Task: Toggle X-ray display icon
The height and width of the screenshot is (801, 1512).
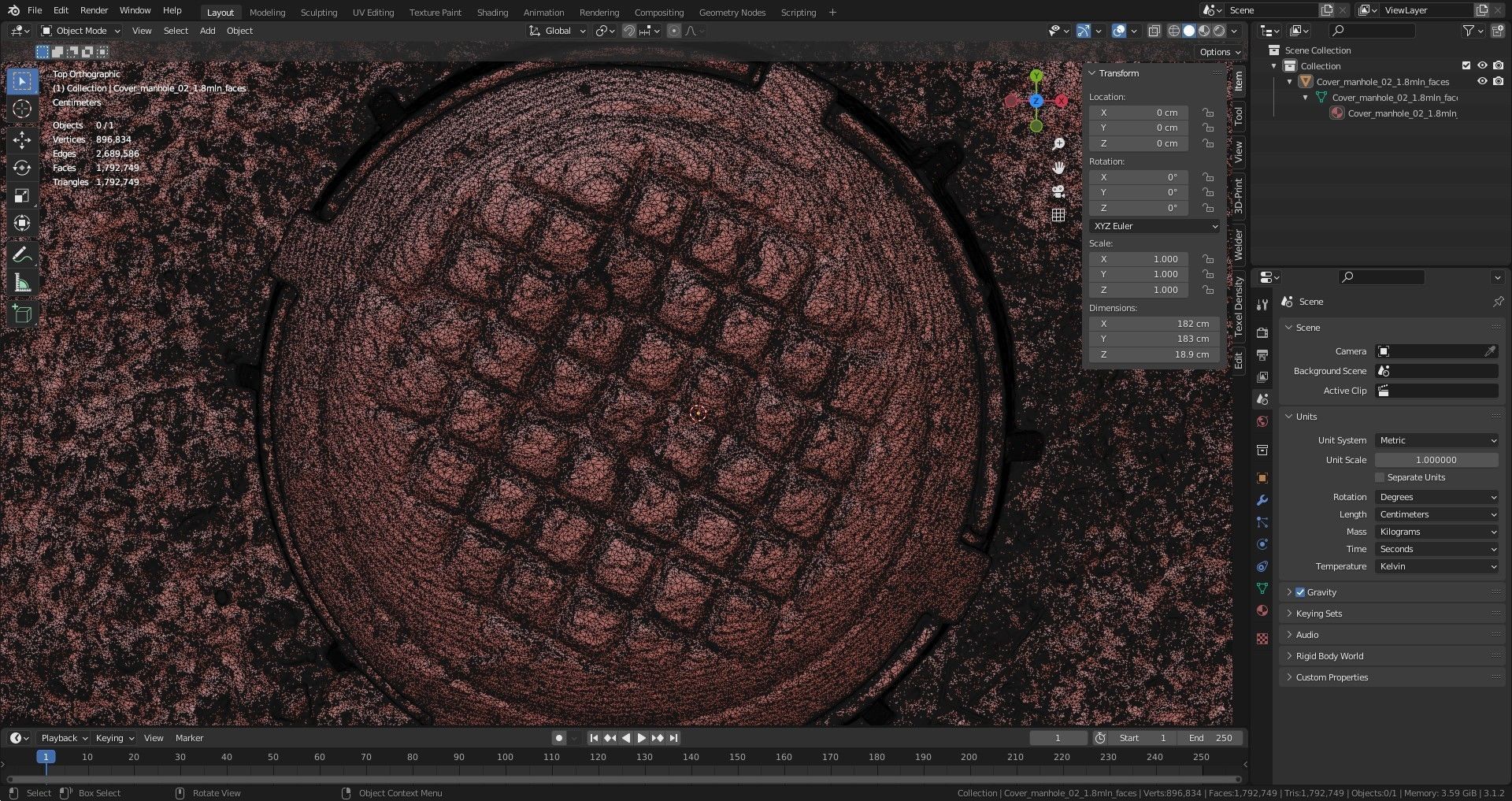Action: pos(1154,31)
